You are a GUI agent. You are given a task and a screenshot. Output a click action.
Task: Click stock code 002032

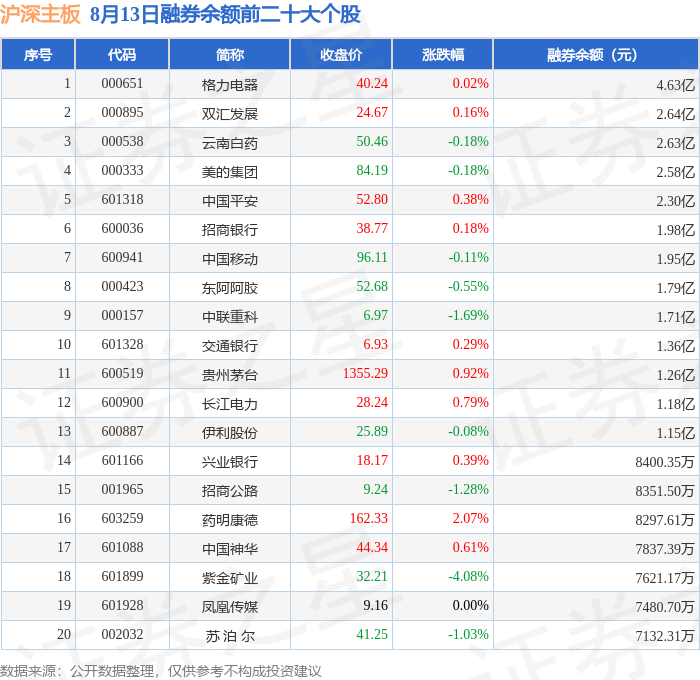tap(122, 634)
